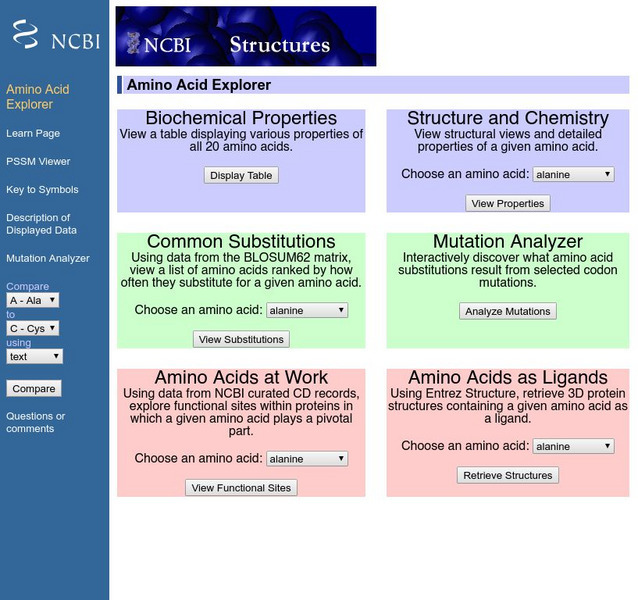Click the View Substitutions button

pos(241,339)
